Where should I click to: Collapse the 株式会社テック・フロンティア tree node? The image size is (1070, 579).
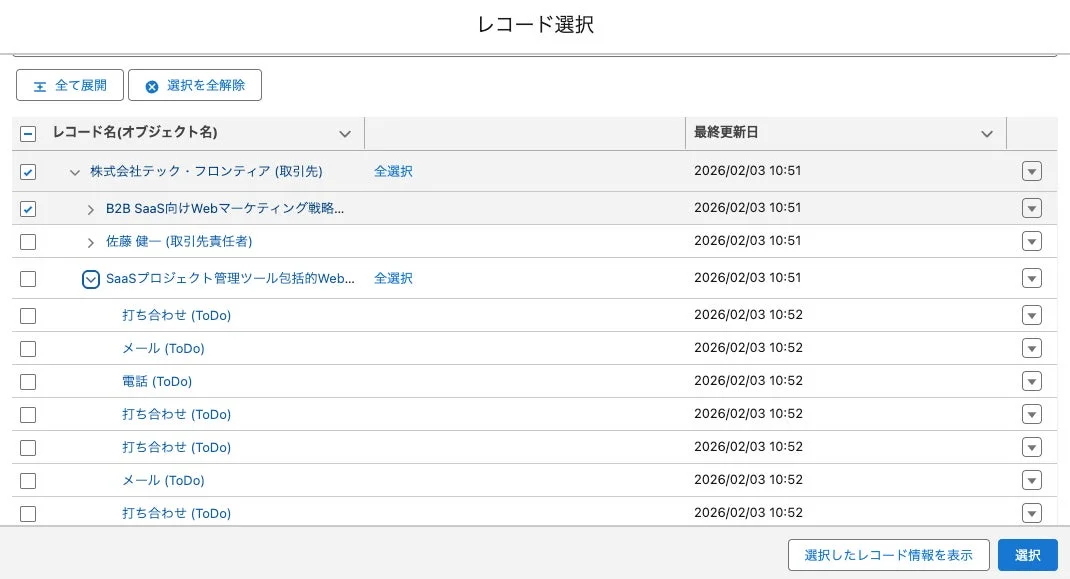pos(74,172)
